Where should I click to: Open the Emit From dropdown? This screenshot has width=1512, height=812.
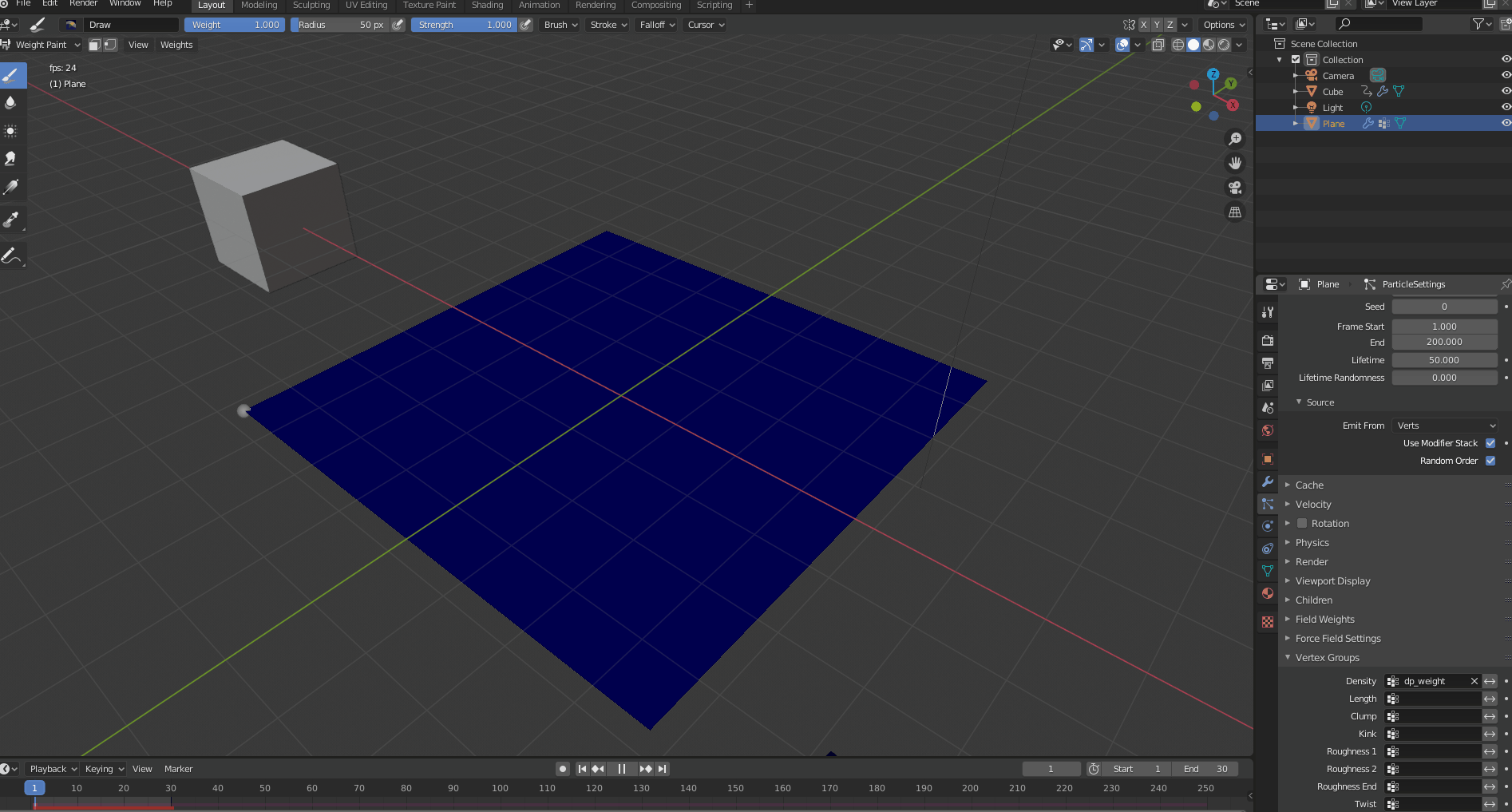coord(1444,426)
